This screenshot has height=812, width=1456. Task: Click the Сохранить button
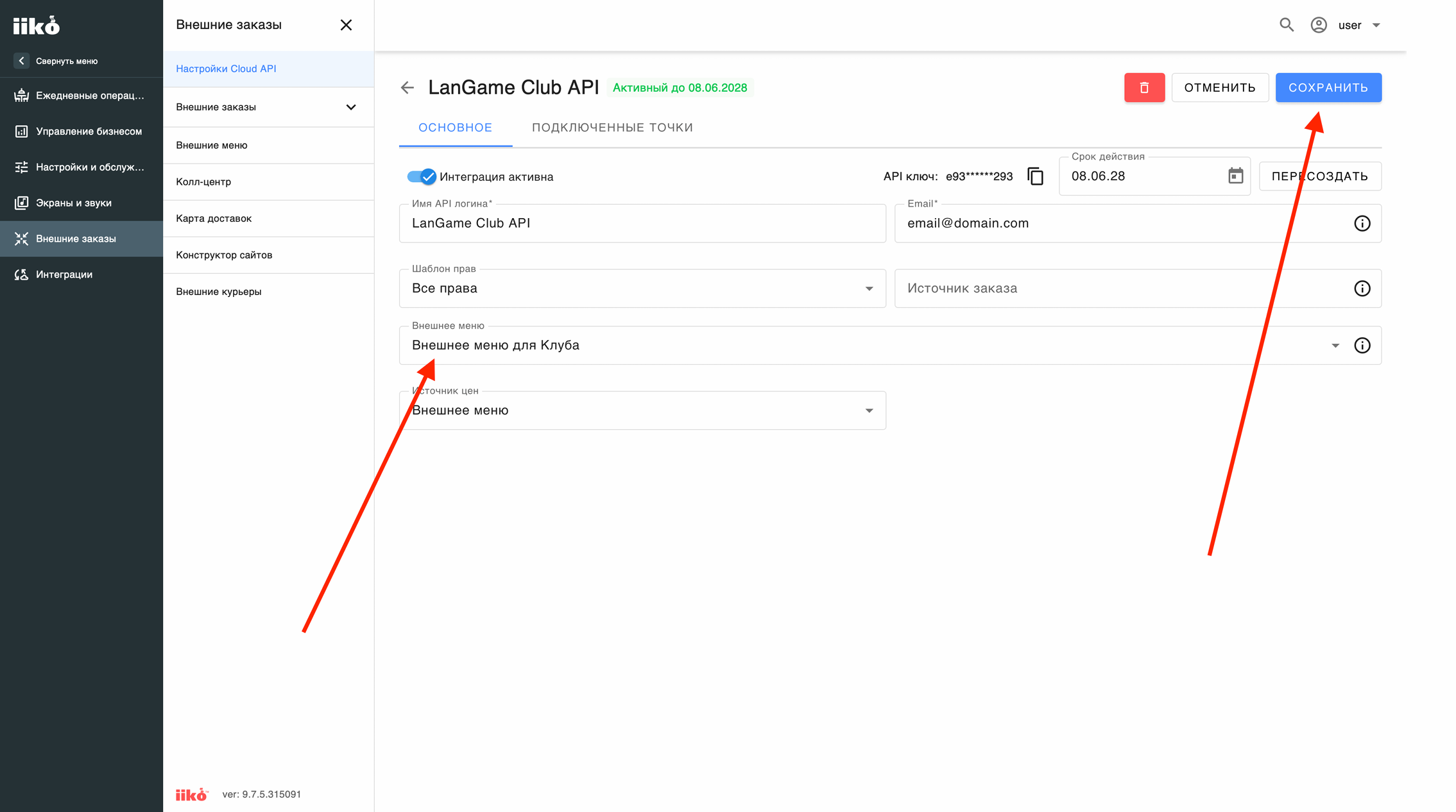(x=1328, y=88)
